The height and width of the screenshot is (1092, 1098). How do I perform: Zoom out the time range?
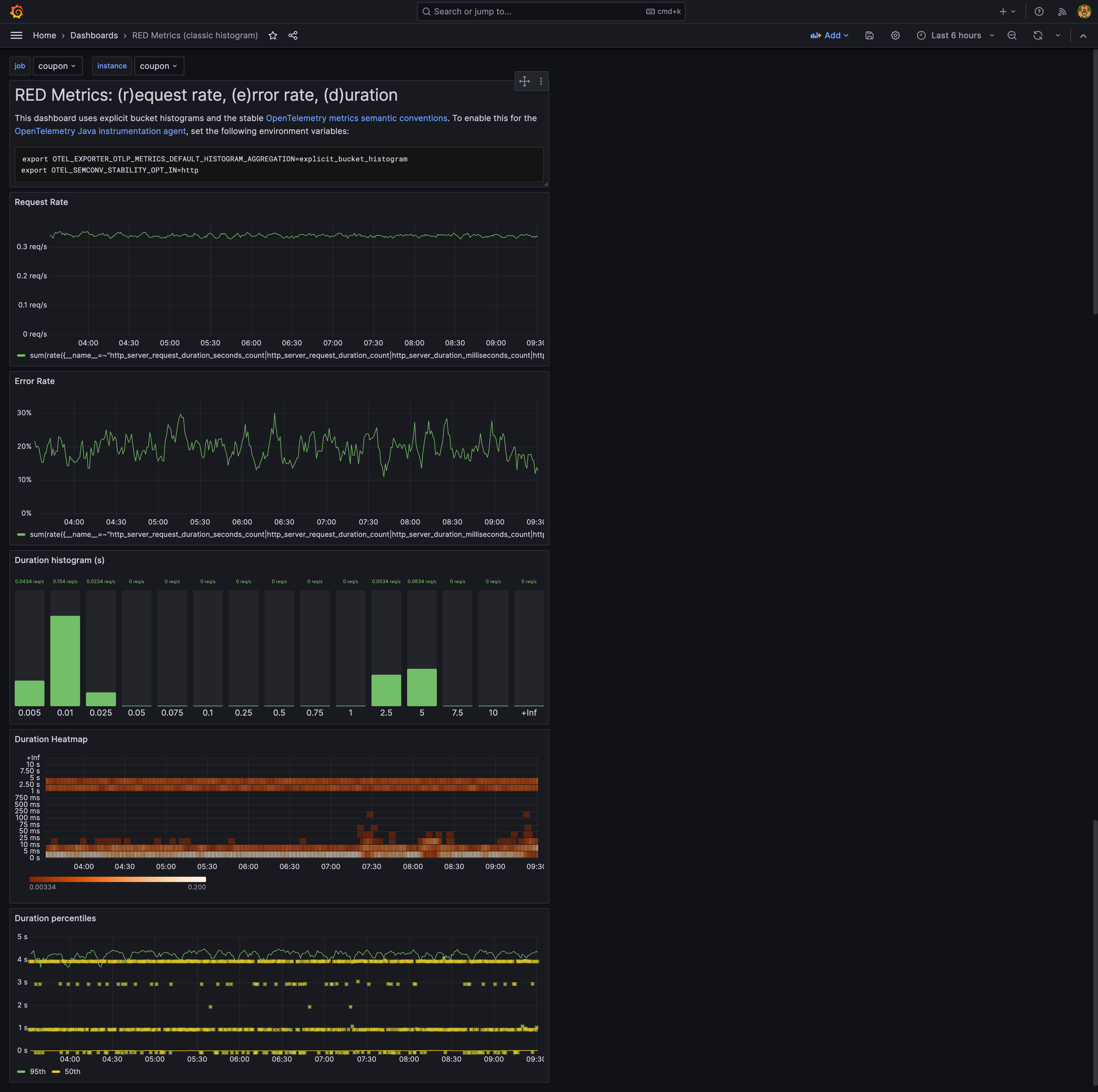[x=1012, y=35]
